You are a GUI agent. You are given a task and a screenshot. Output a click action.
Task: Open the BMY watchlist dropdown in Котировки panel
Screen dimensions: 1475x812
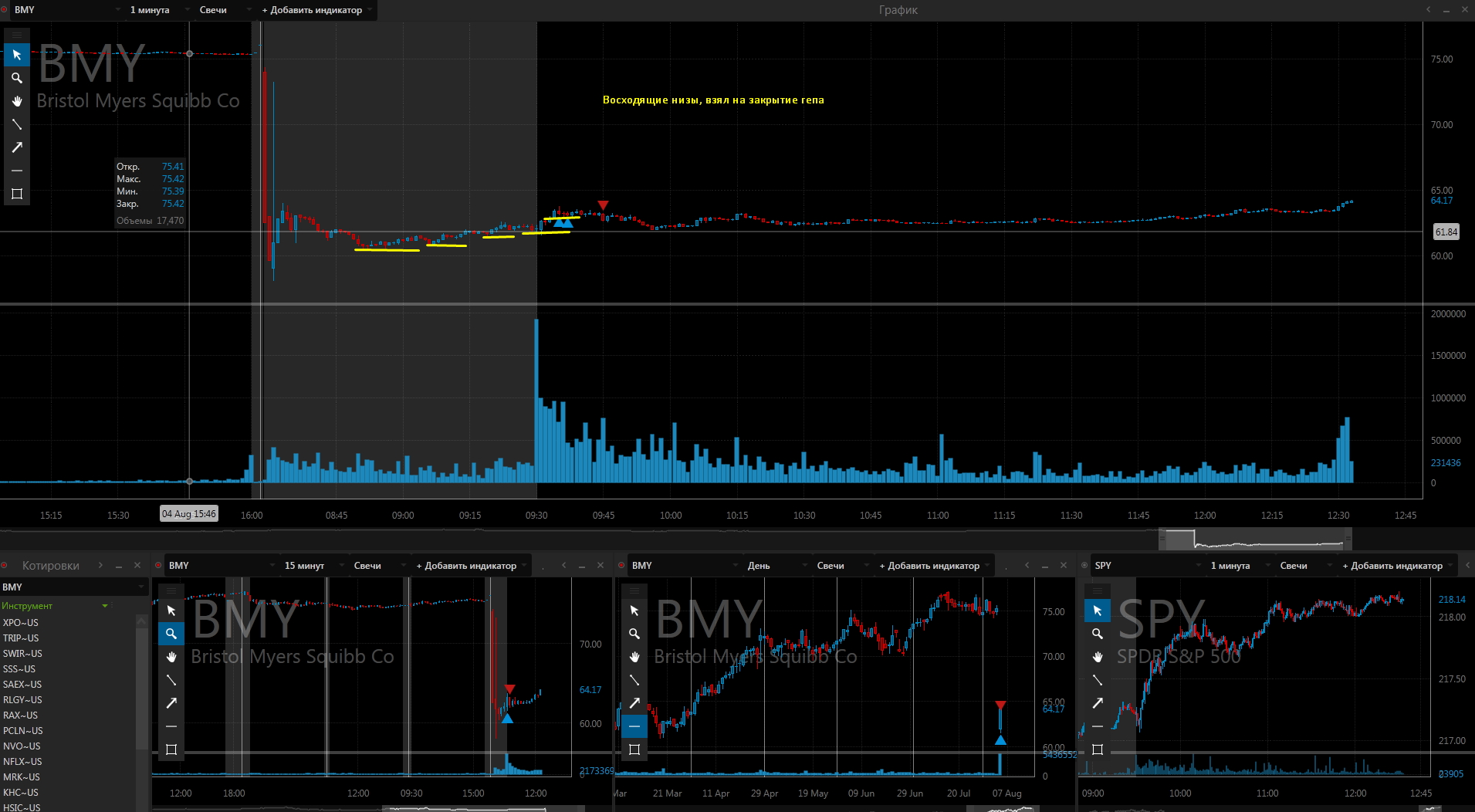coord(73,587)
